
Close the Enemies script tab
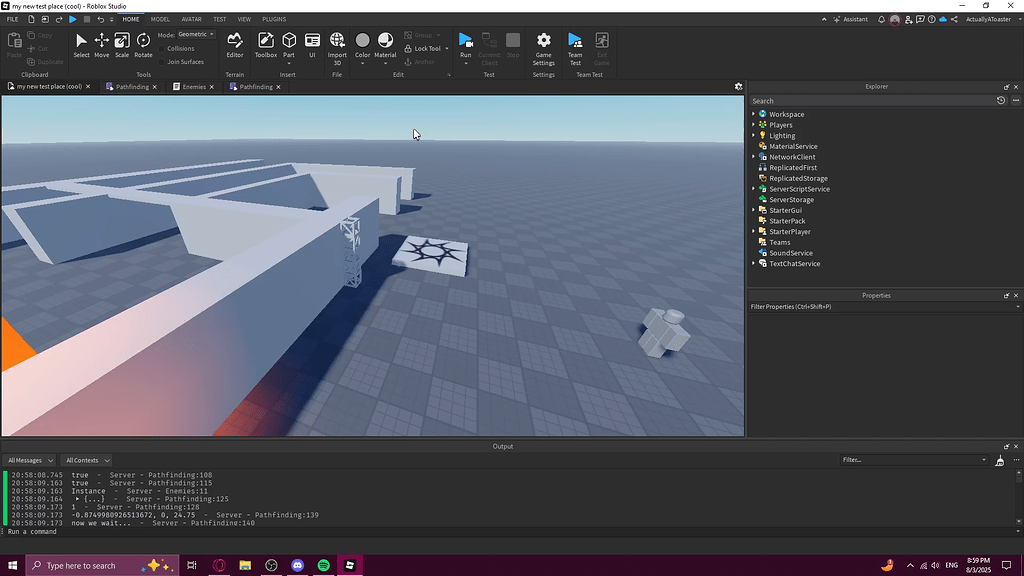pyautogui.click(x=212, y=87)
